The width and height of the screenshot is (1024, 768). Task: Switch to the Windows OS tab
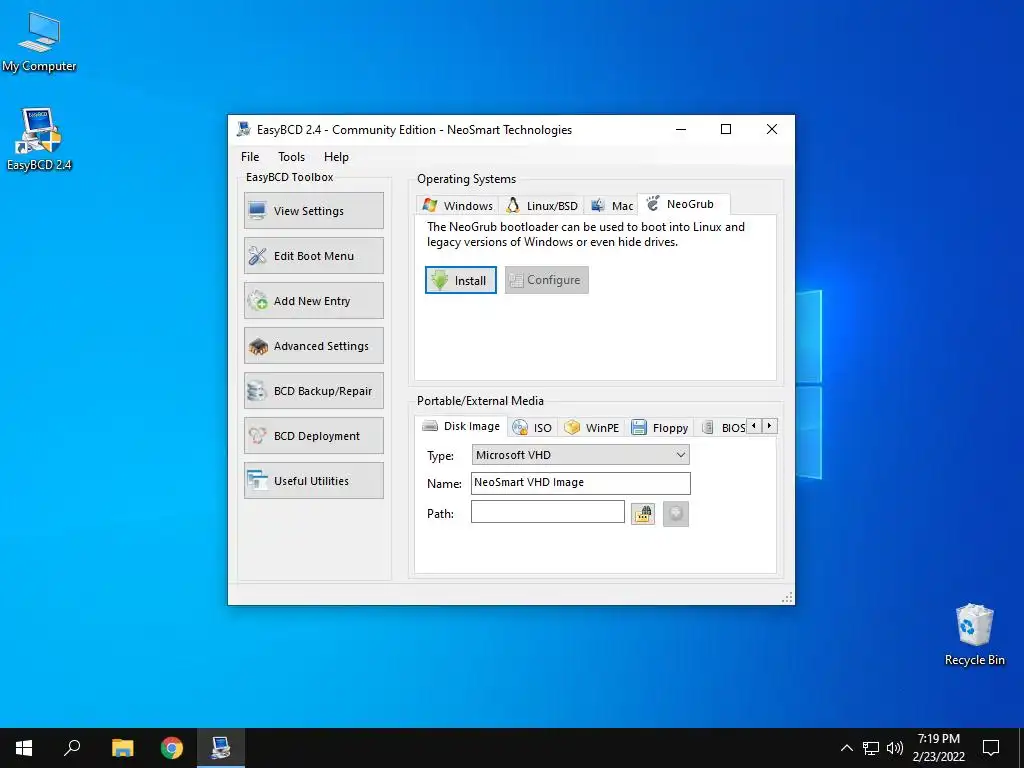point(457,206)
